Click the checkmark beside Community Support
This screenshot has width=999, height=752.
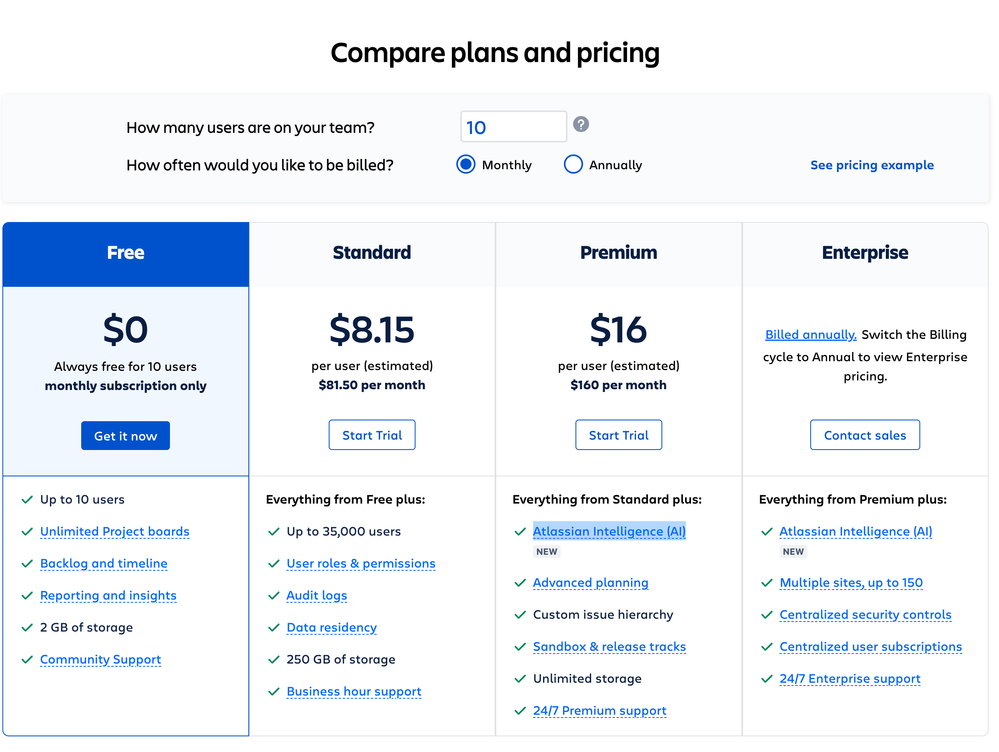(27, 660)
